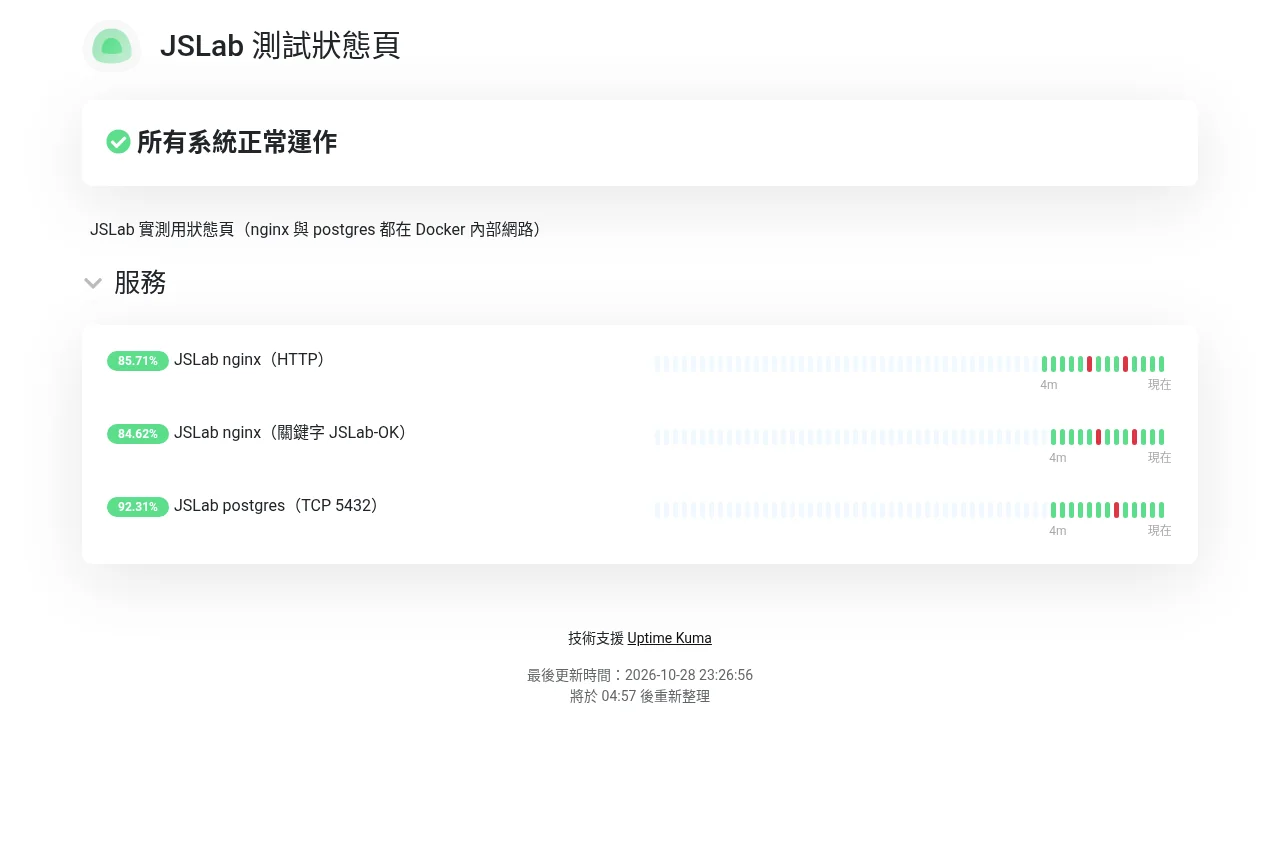Click the JSLab 測試狀態頁 page title
1280x860 pixels.
point(280,46)
